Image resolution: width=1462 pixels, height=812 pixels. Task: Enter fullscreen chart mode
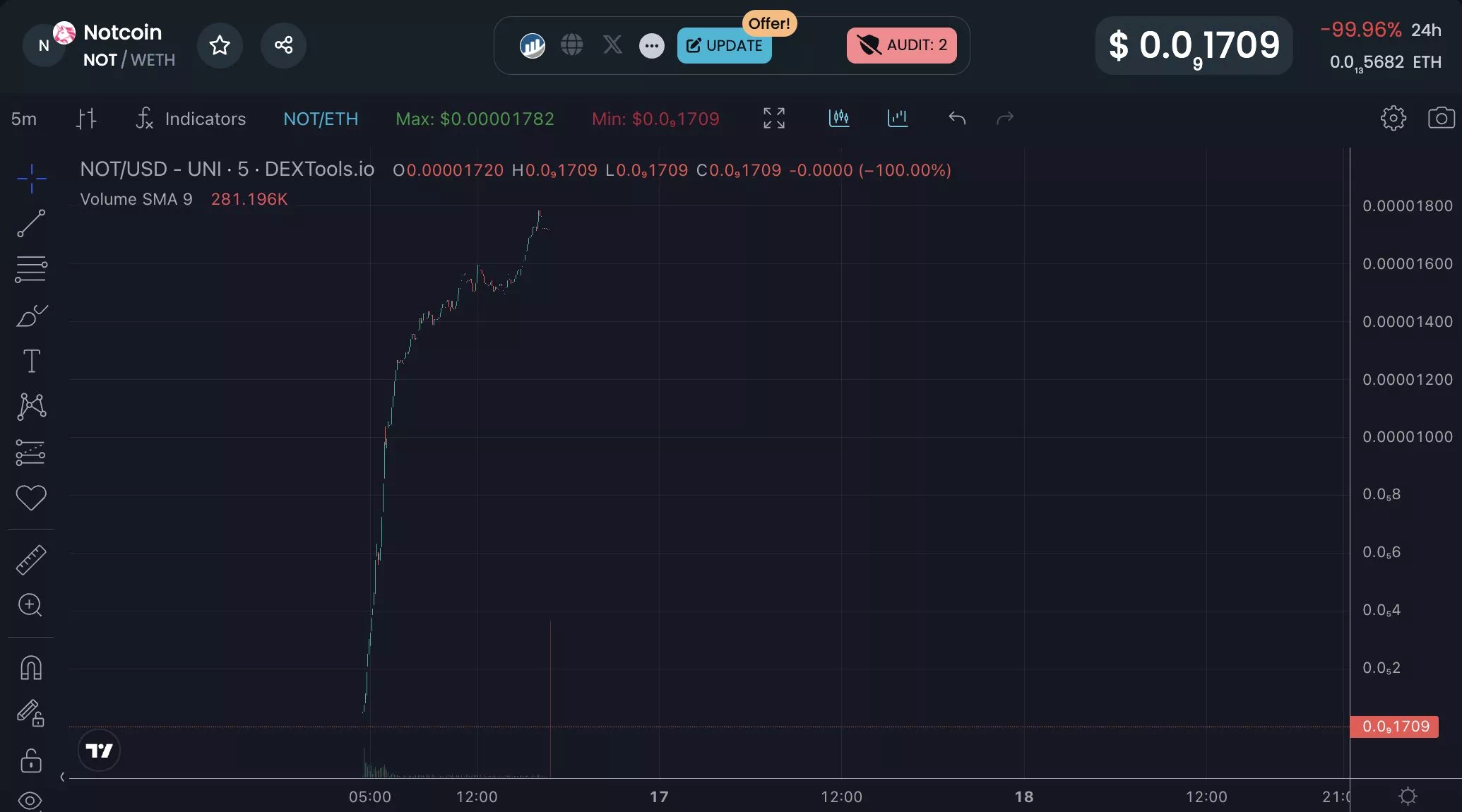click(774, 118)
